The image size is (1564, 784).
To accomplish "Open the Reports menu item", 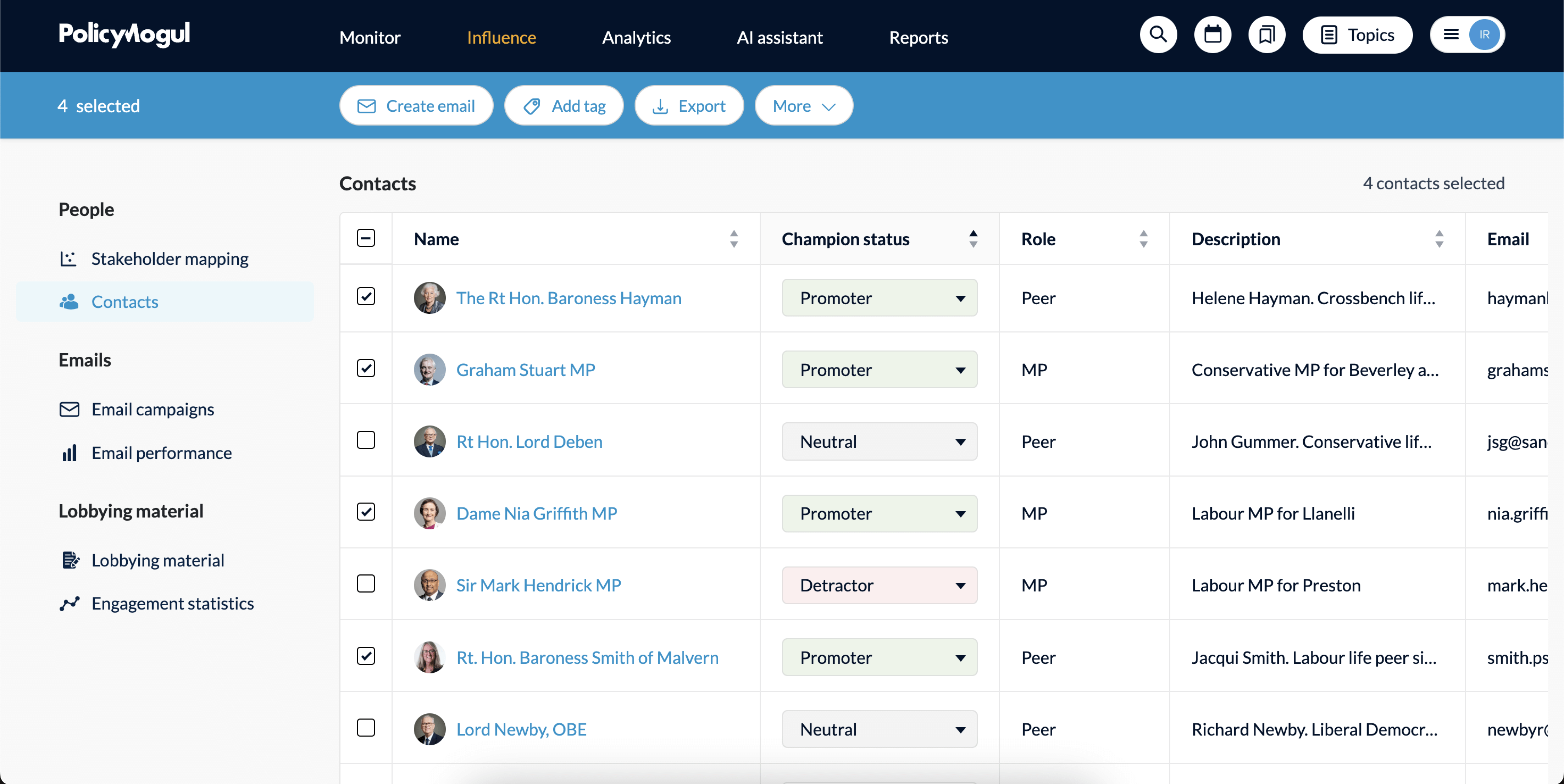I will pos(917,38).
